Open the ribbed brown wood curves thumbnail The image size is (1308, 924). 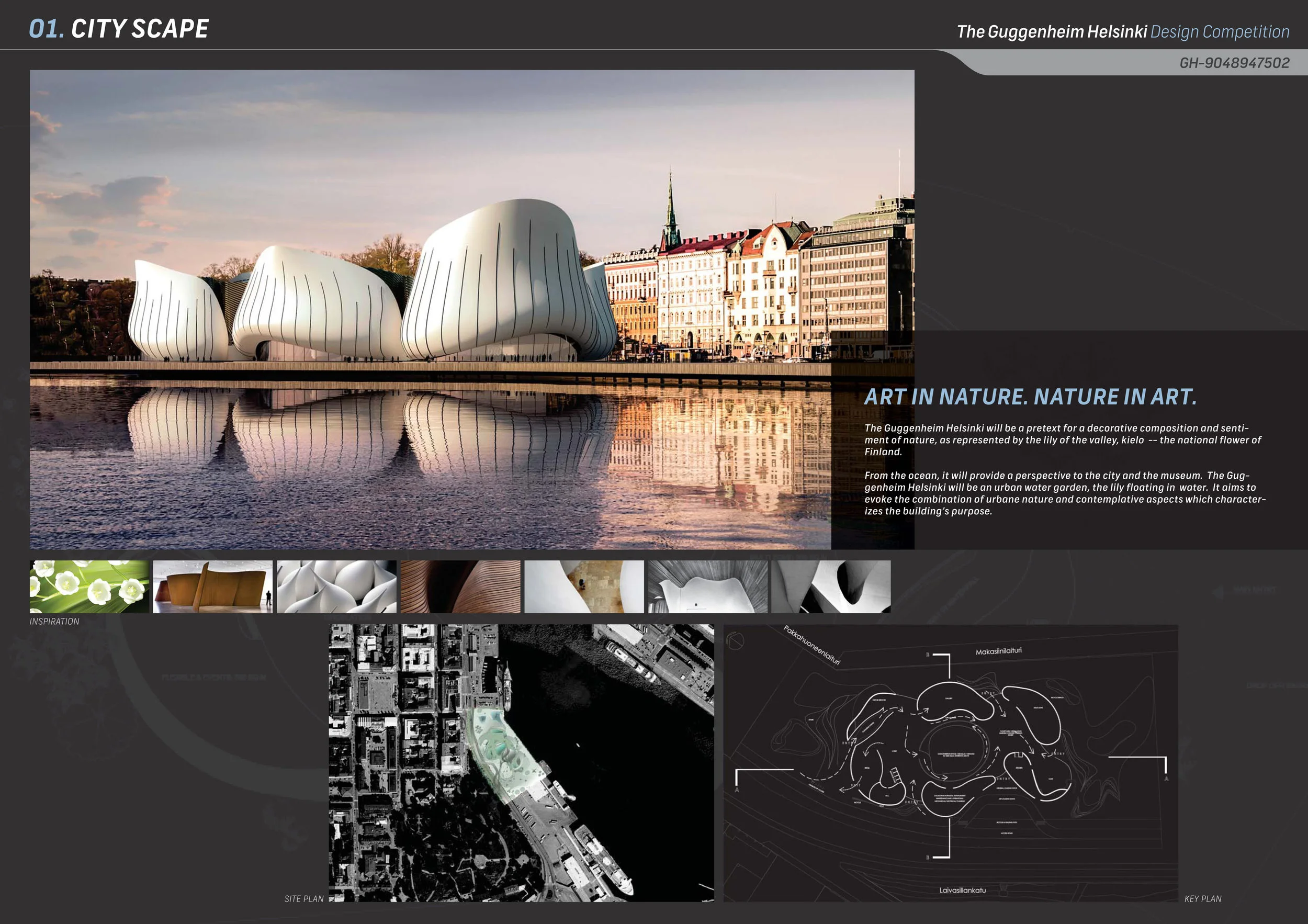coord(460,587)
